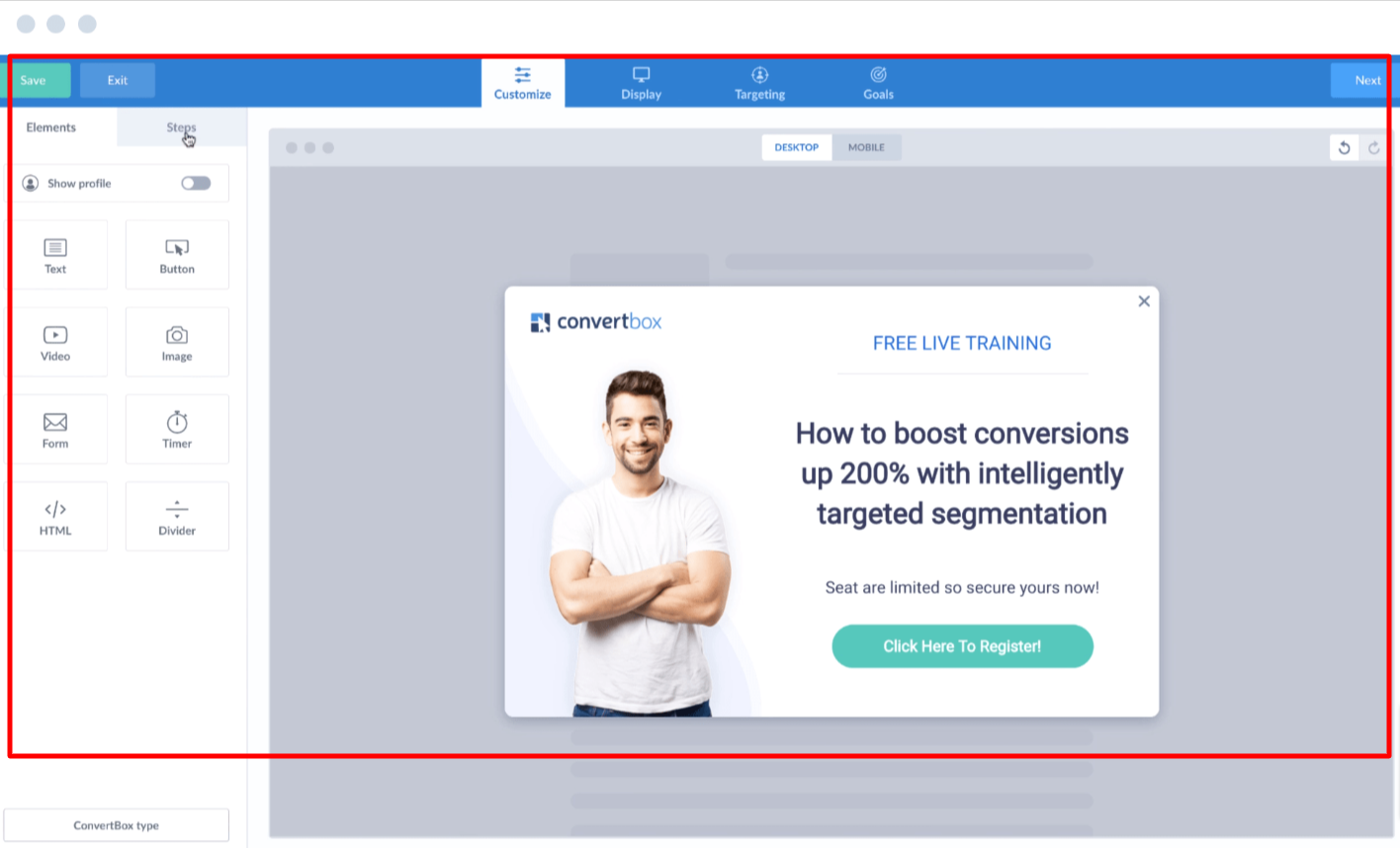This screenshot has width=1400, height=848.
Task: Add a Divider element
Action: (177, 516)
